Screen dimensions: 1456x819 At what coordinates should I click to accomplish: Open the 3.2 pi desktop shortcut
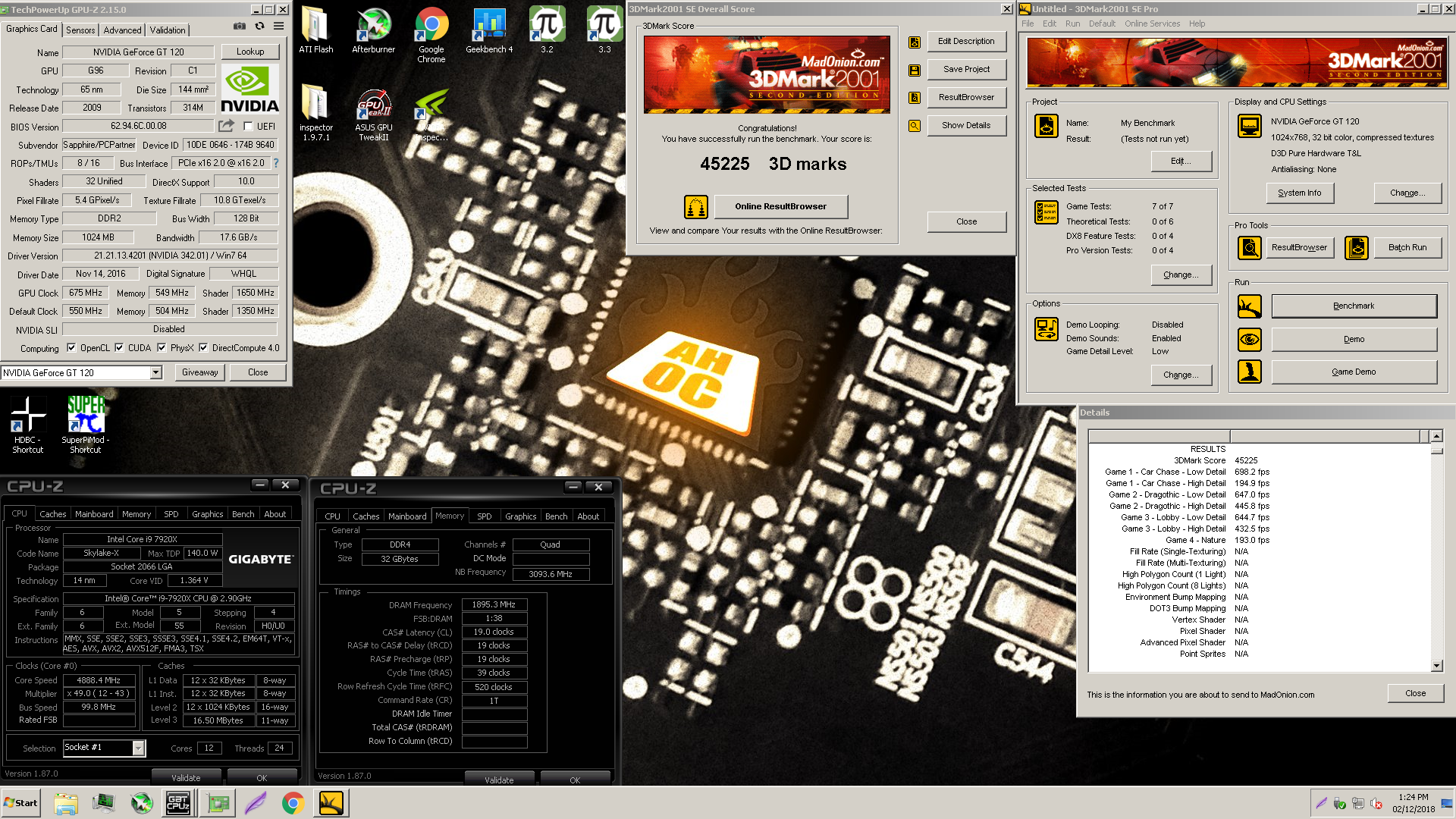pos(547,31)
